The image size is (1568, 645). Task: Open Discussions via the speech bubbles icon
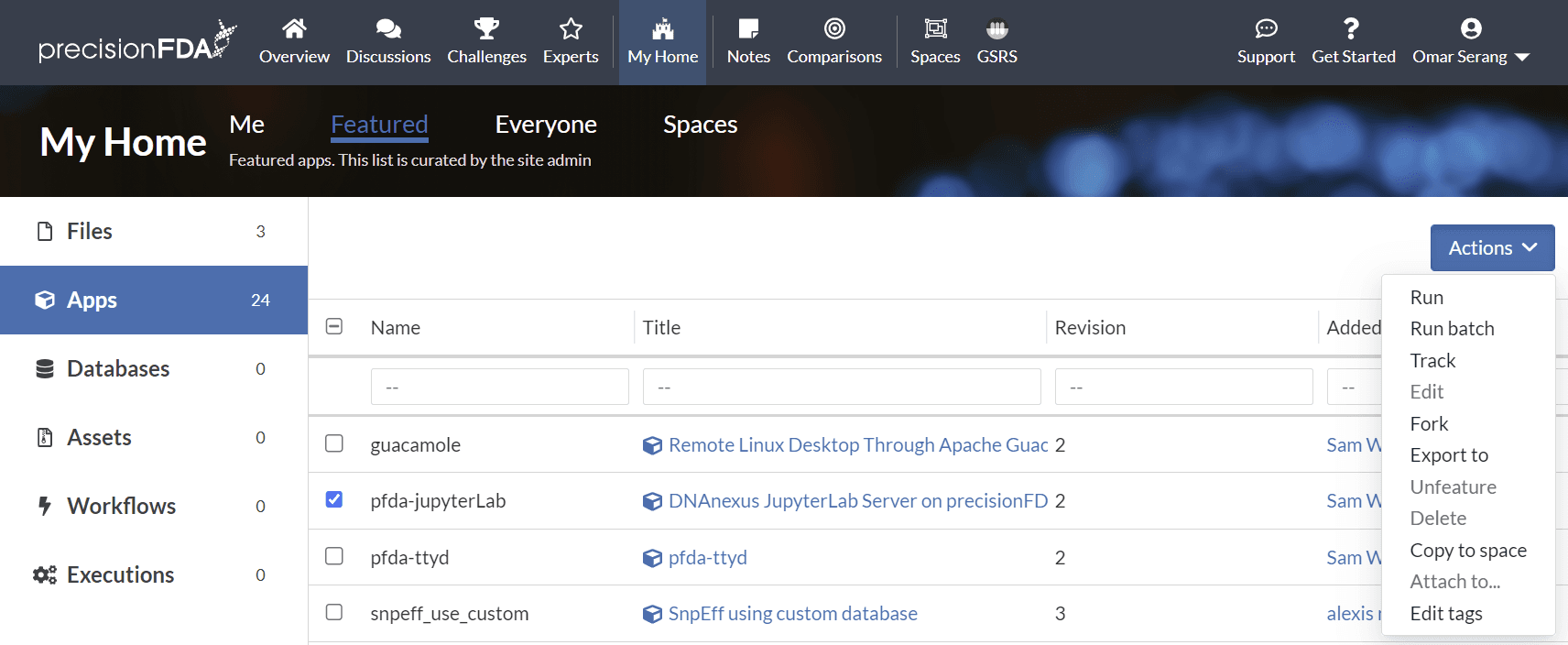388,29
